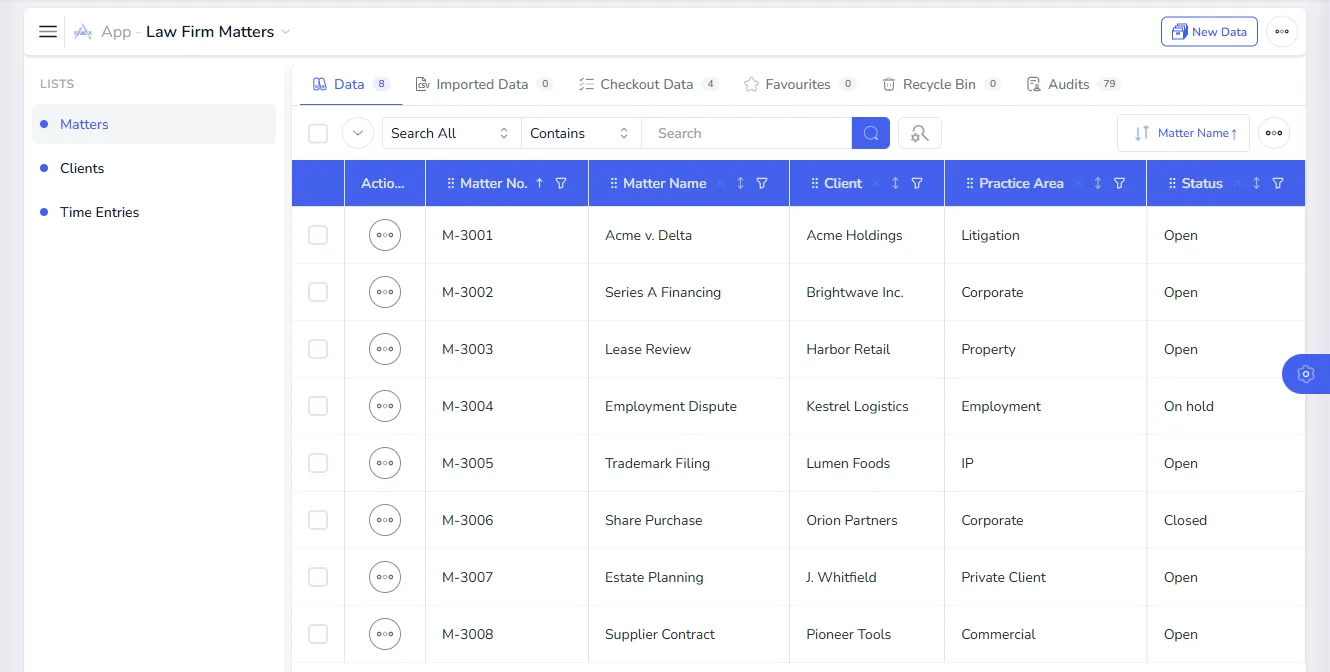Click the New Data button
Screen dimensions: 1330x672
pyautogui.click(x=1209, y=32)
